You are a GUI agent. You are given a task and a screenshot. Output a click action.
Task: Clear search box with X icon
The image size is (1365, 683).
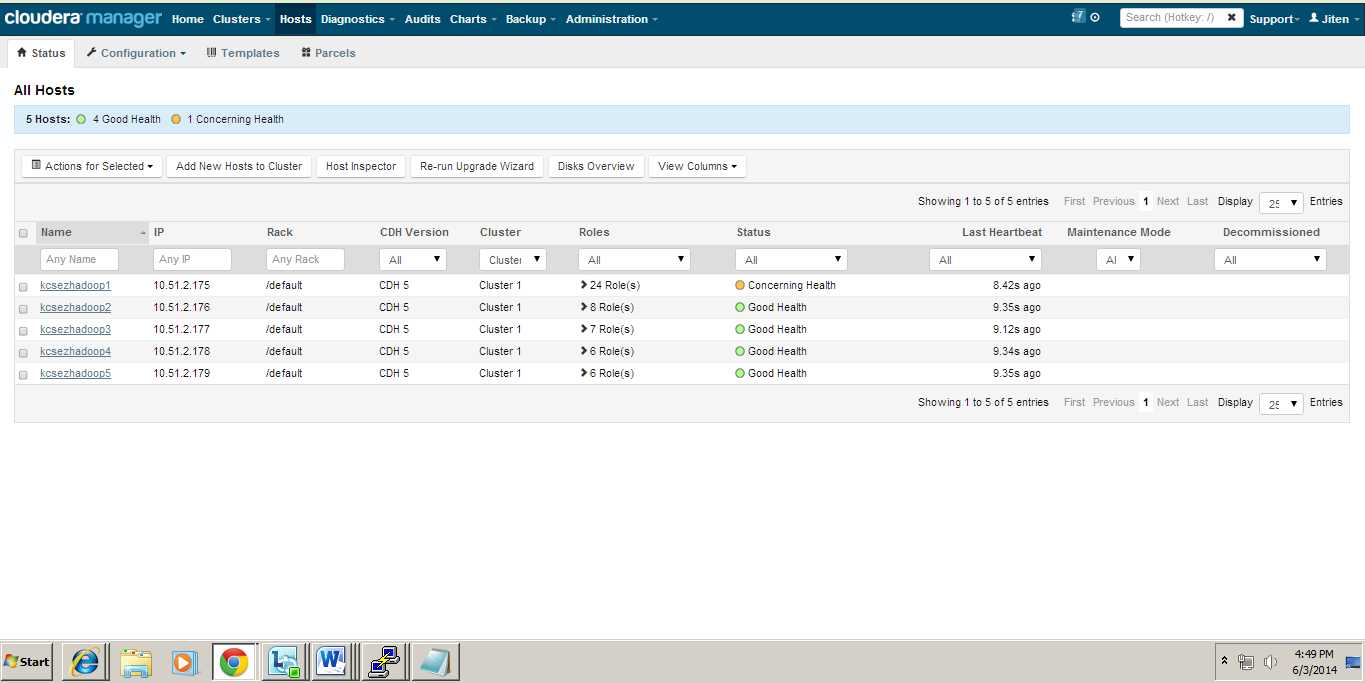point(1232,17)
